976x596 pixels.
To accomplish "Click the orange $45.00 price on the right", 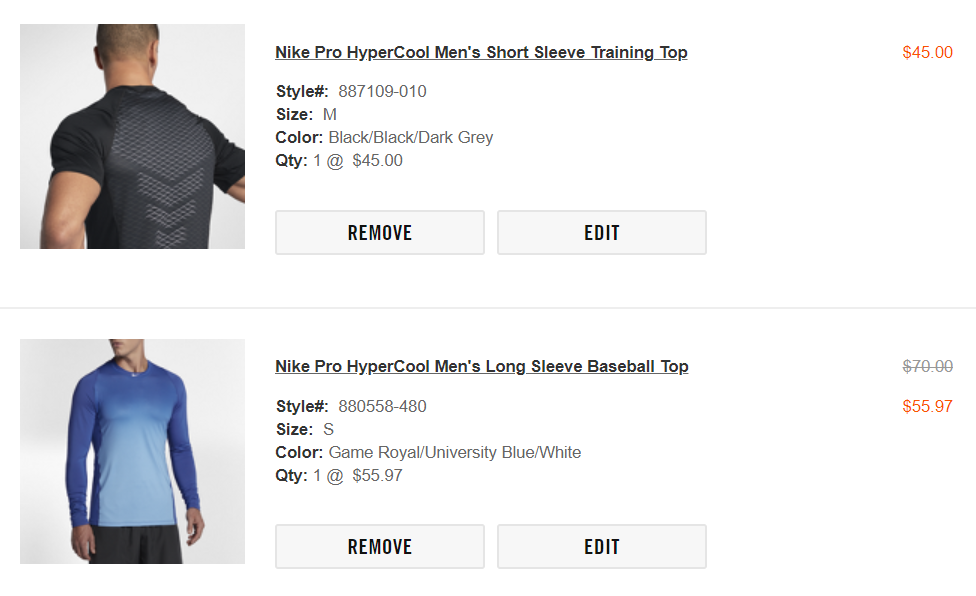I will [927, 53].
